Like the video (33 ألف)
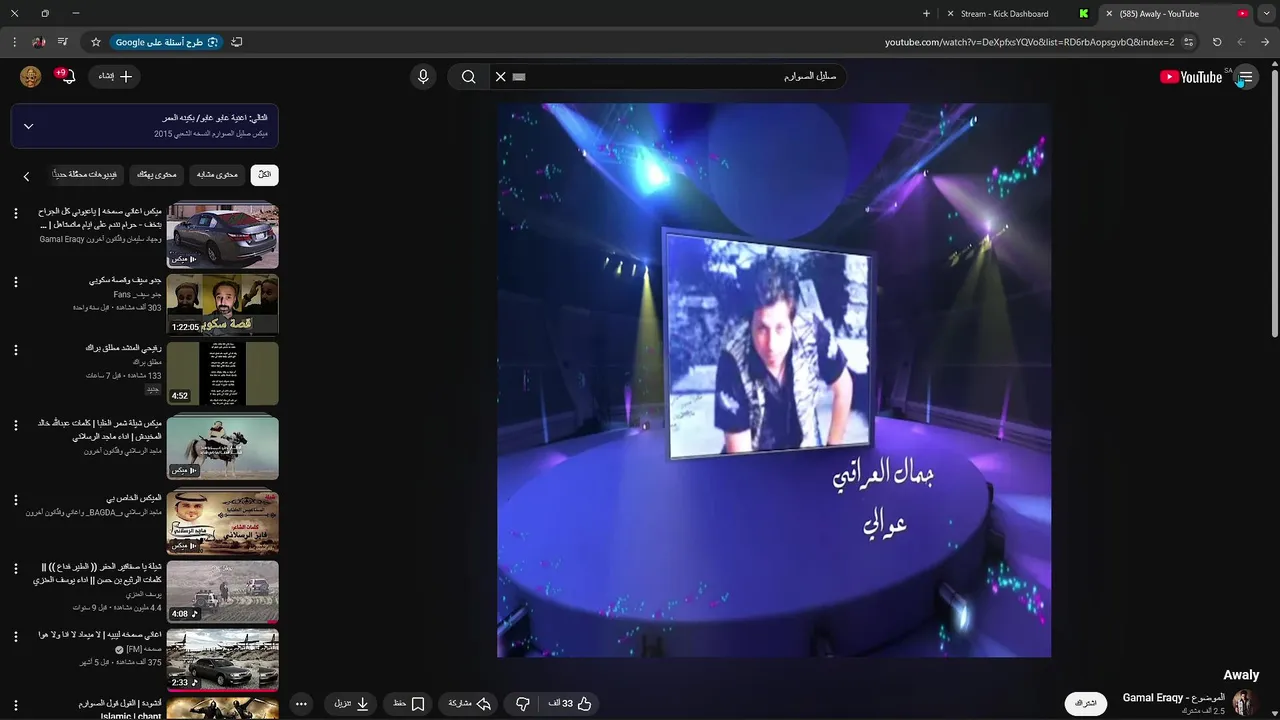1280x720 pixels. point(570,704)
